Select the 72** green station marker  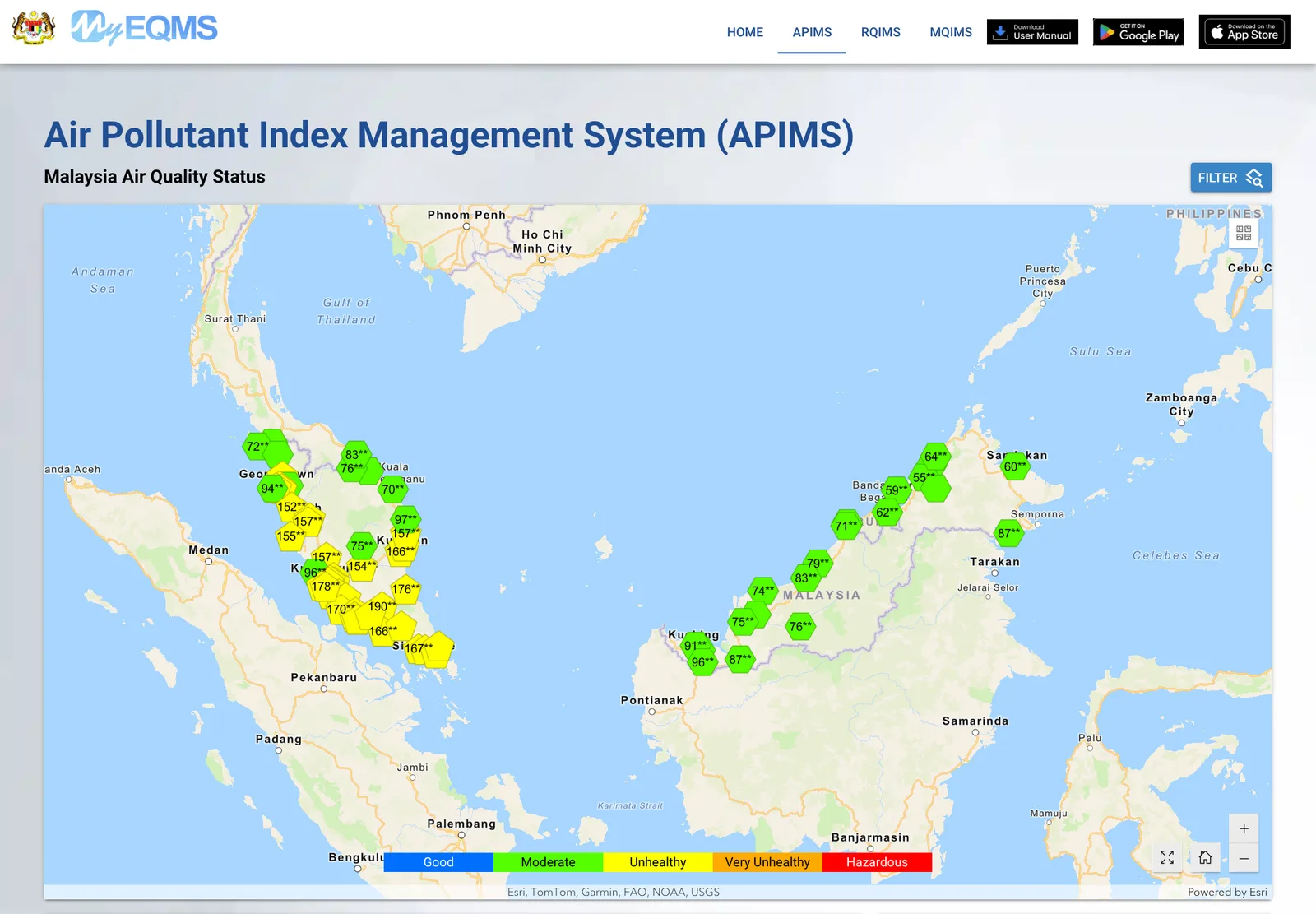(x=257, y=447)
